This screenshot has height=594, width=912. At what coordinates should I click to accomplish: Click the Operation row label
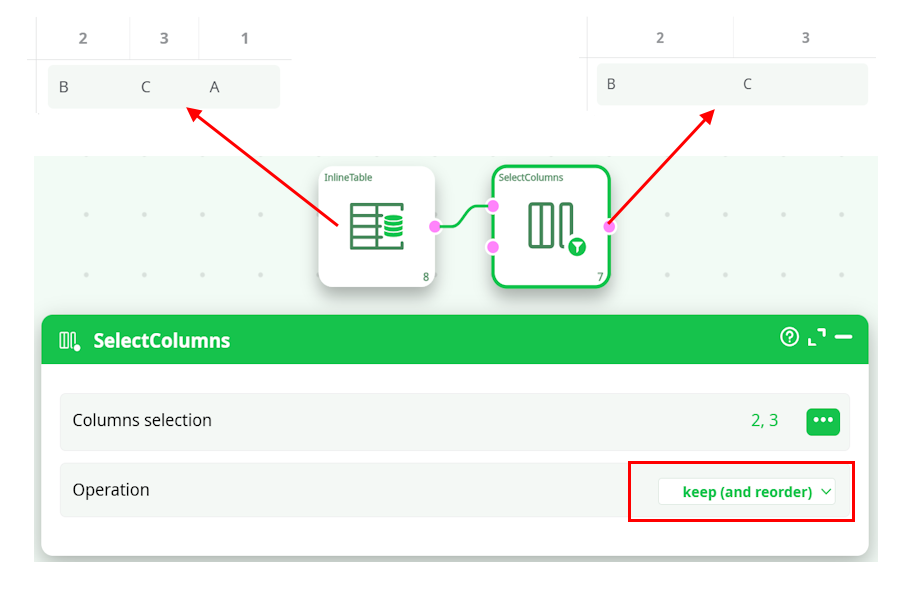[111, 490]
